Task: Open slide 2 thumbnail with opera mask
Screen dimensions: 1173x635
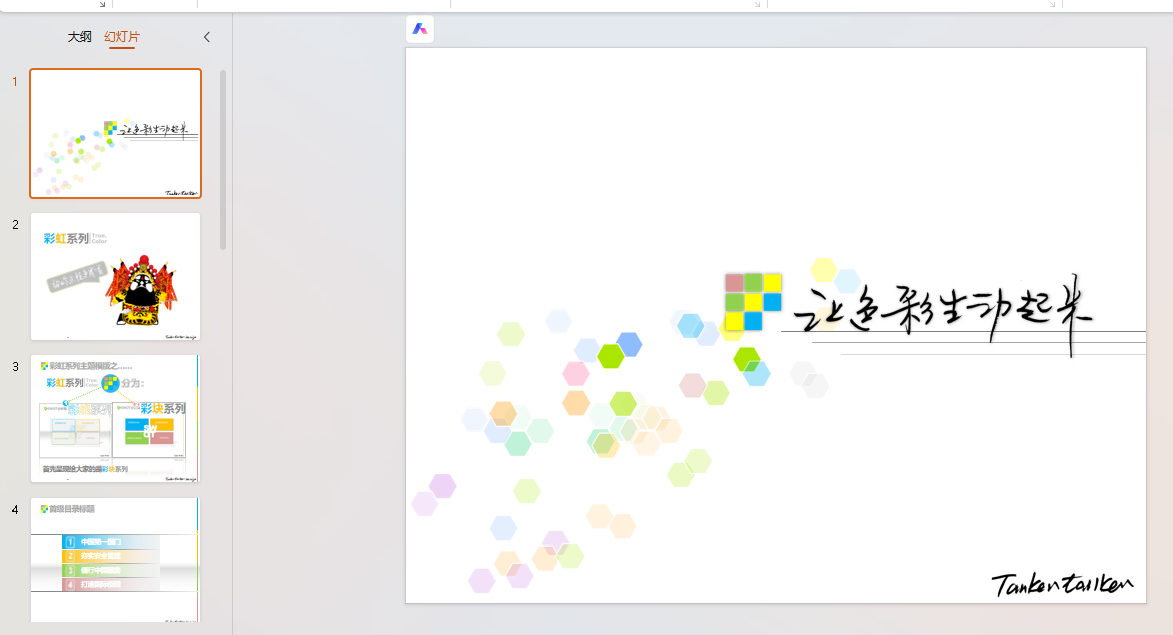Action: (115, 277)
